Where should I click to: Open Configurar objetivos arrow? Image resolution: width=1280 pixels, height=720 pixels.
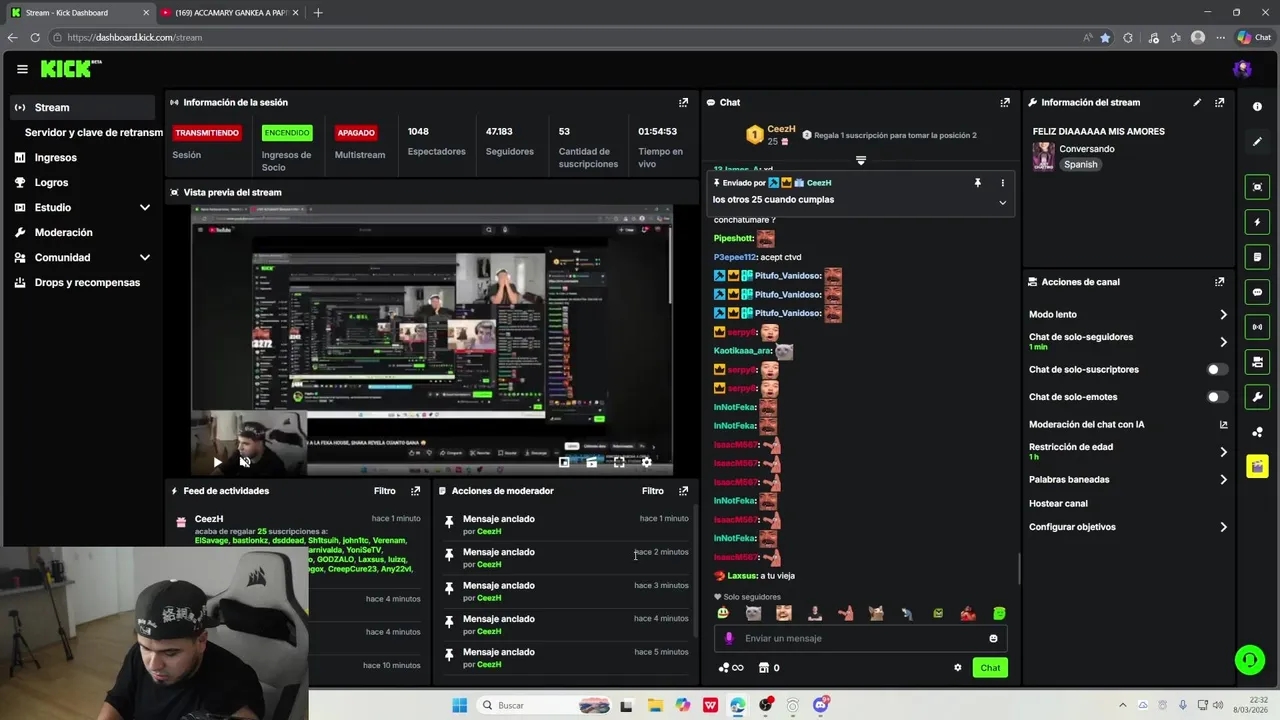point(1223,527)
